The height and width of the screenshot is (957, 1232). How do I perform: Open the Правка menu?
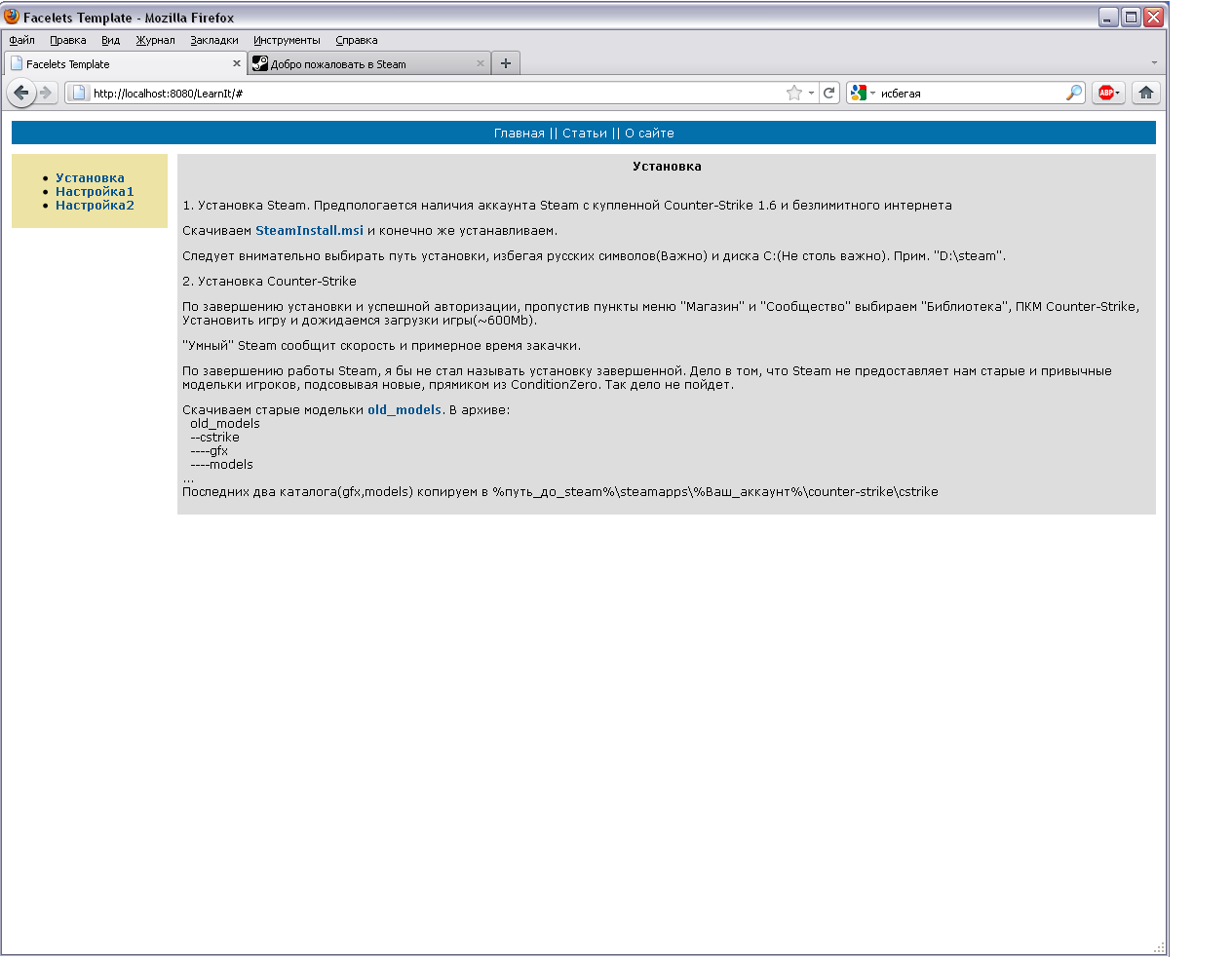point(68,40)
